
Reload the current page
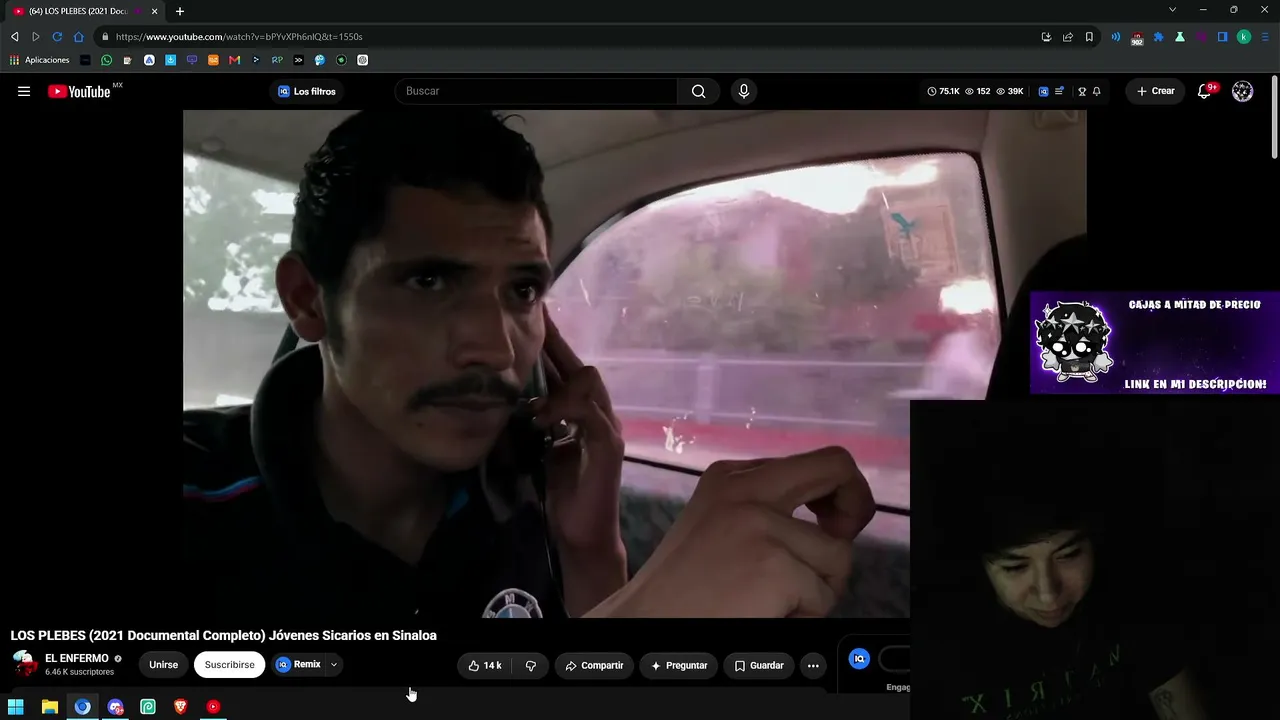(57, 37)
